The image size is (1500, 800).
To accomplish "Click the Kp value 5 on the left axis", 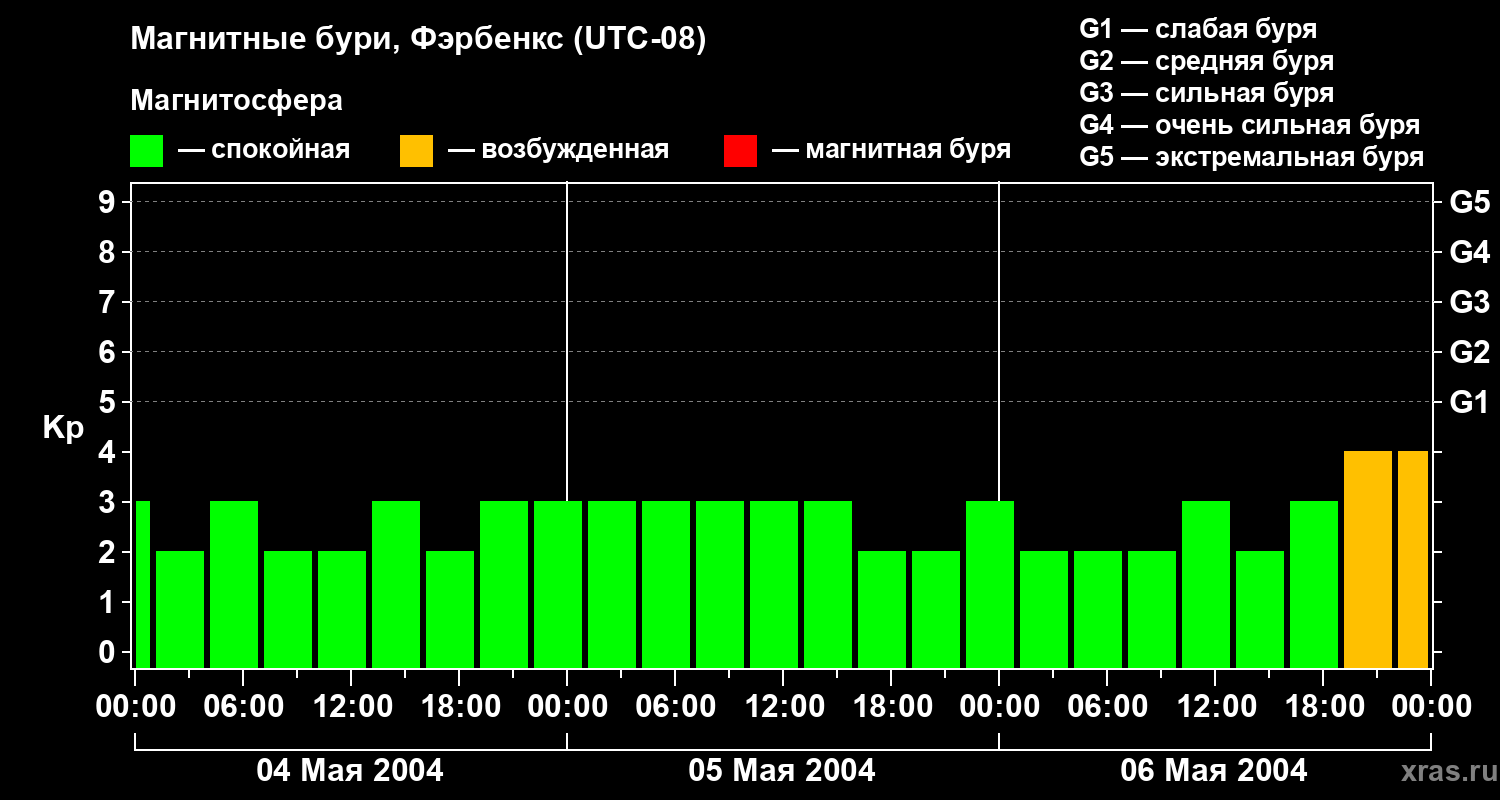I will click(108, 402).
